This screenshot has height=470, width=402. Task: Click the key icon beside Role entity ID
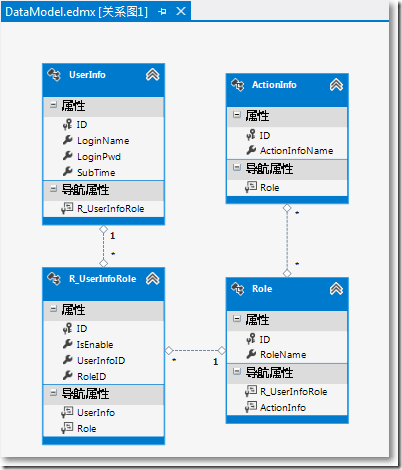pyautogui.click(x=251, y=339)
